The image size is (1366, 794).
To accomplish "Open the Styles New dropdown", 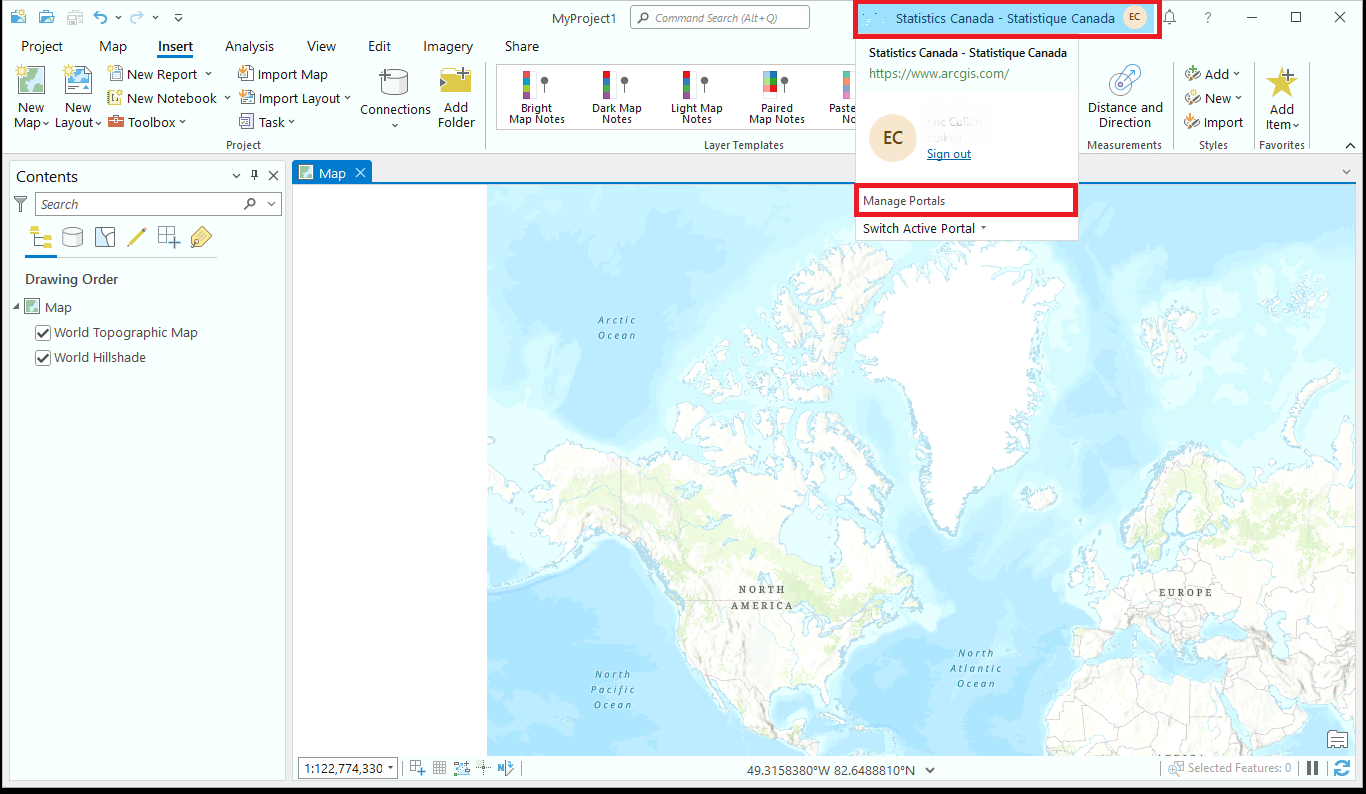I will tap(1214, 98).
